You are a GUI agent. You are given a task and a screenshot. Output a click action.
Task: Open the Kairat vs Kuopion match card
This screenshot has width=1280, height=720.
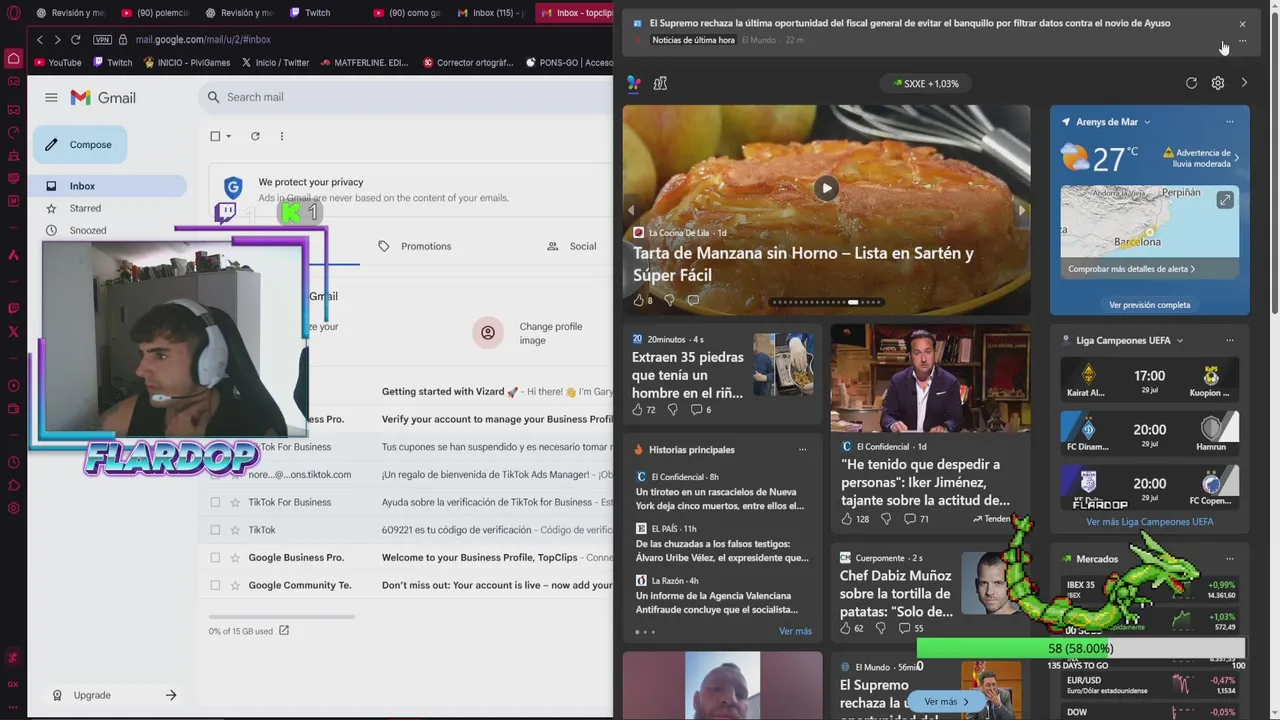tap(1150, 381)
